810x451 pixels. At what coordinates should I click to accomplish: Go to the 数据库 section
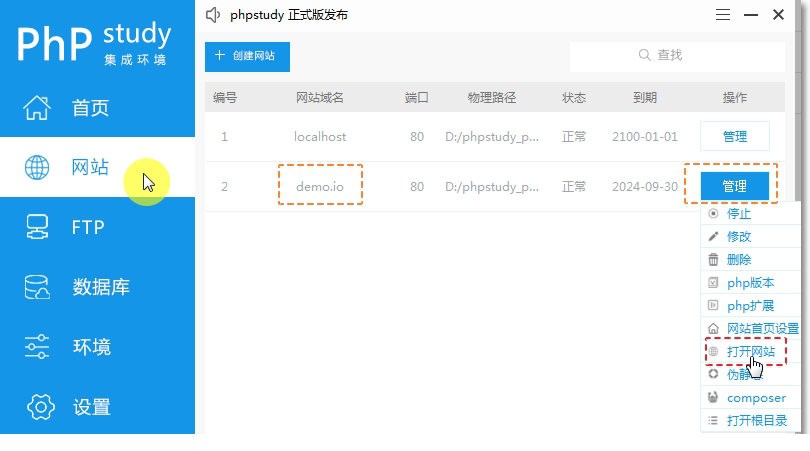click(x=97, y=287)
